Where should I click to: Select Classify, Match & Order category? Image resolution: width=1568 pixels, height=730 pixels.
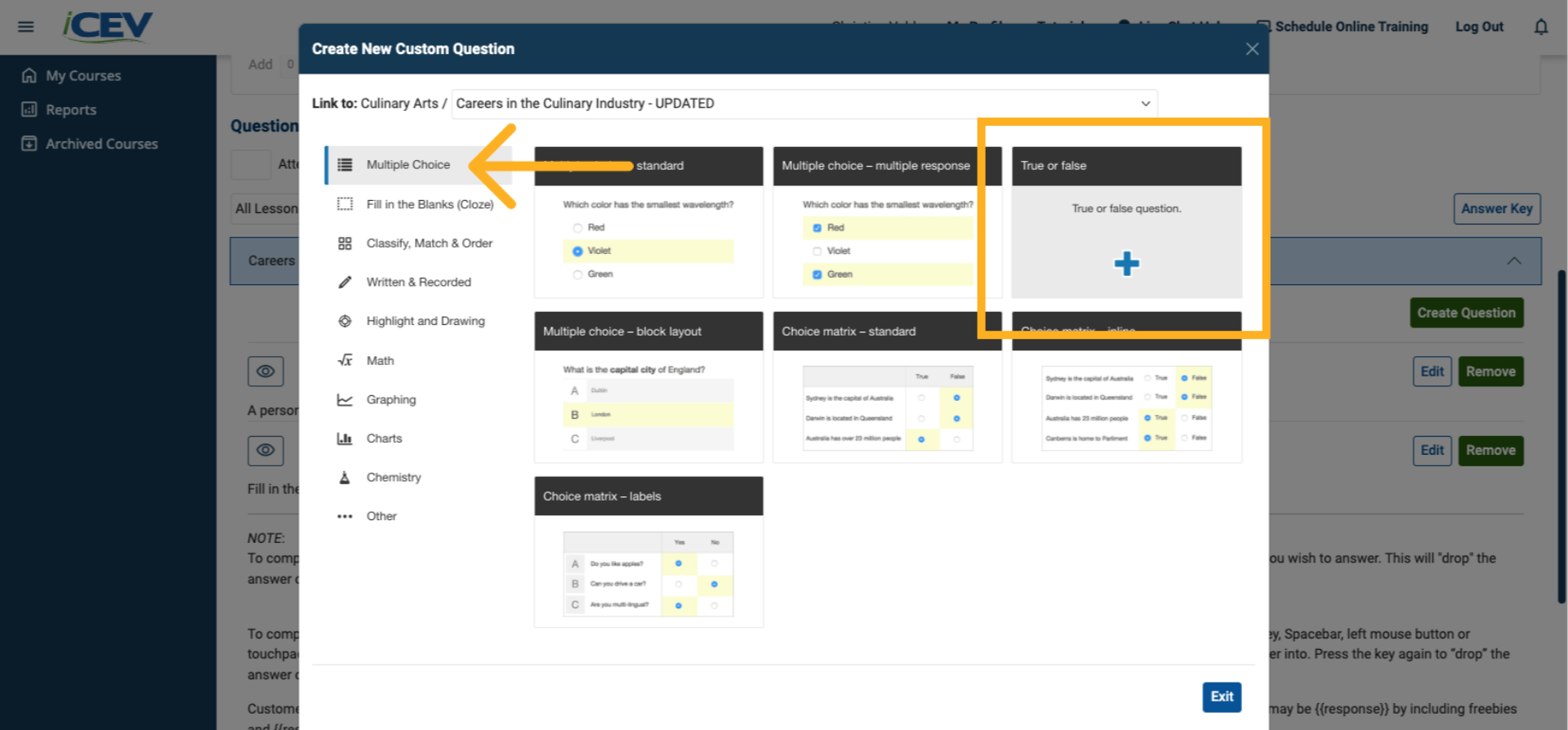[419, 243]
